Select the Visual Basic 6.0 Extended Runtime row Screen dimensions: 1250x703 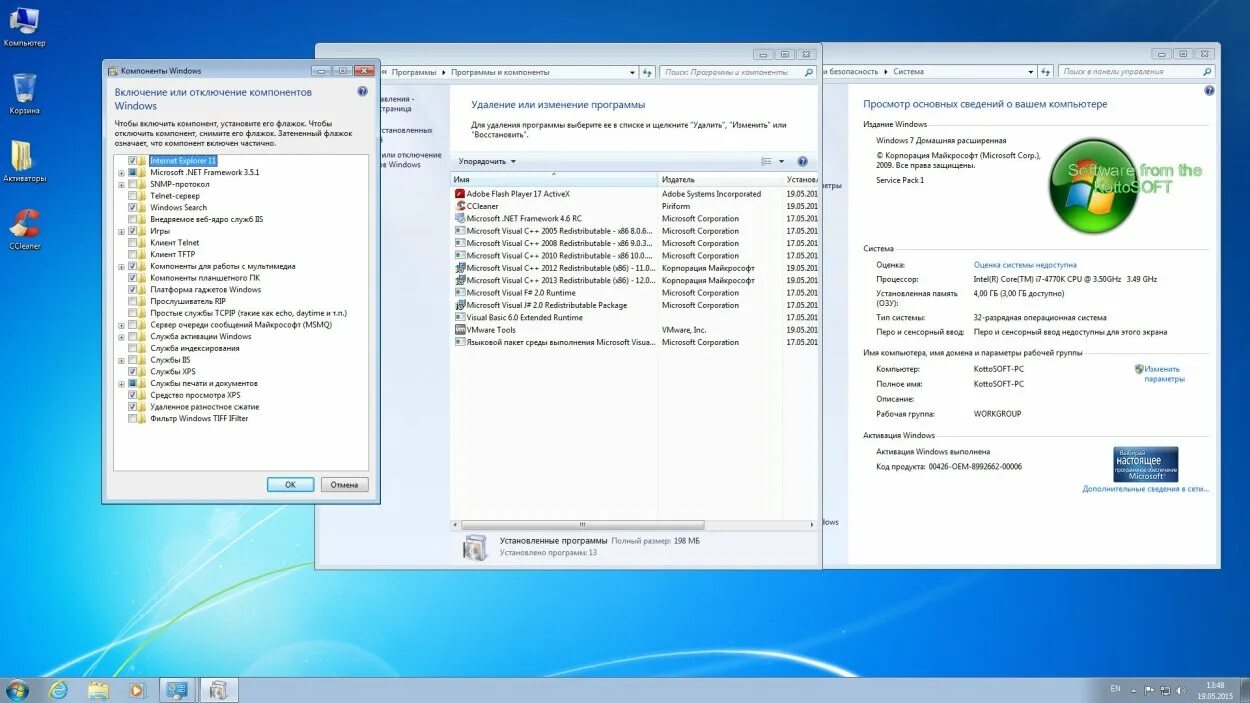634,317
